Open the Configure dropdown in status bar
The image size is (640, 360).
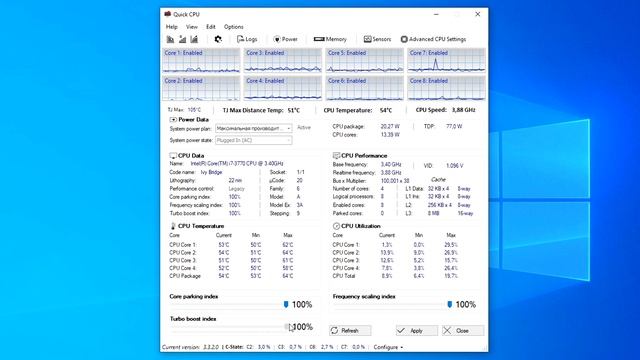(388, 347)
